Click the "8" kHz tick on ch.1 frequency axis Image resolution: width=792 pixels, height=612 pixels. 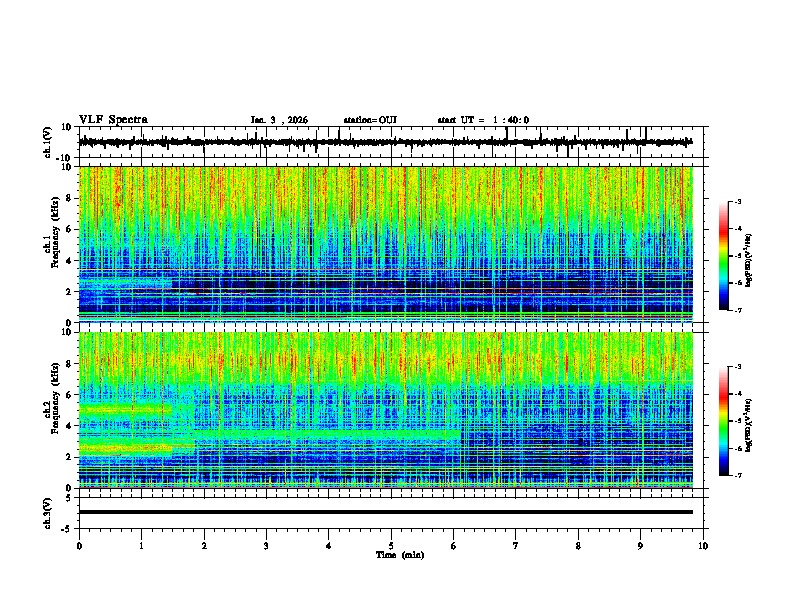(69, 198)
